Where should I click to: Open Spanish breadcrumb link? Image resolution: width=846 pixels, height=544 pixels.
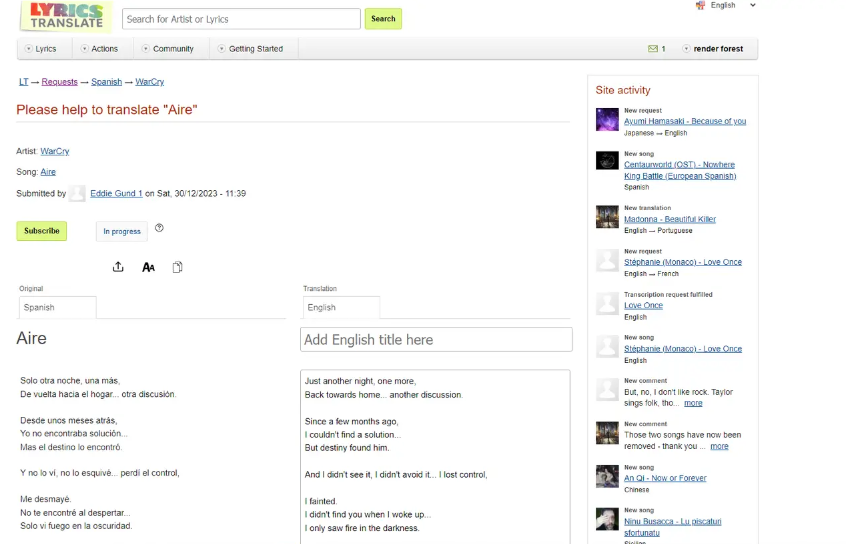point(106,82)
